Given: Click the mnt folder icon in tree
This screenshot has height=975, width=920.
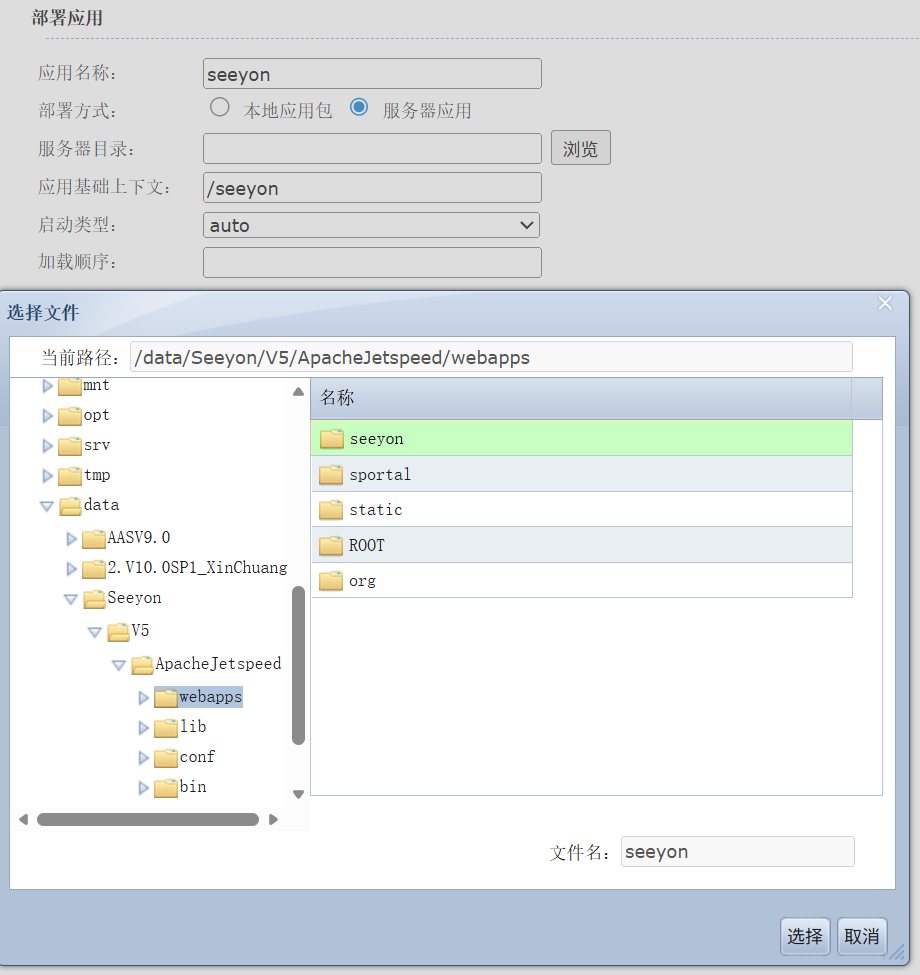Looking at the screenshot, I should click(x=70, y=386).
